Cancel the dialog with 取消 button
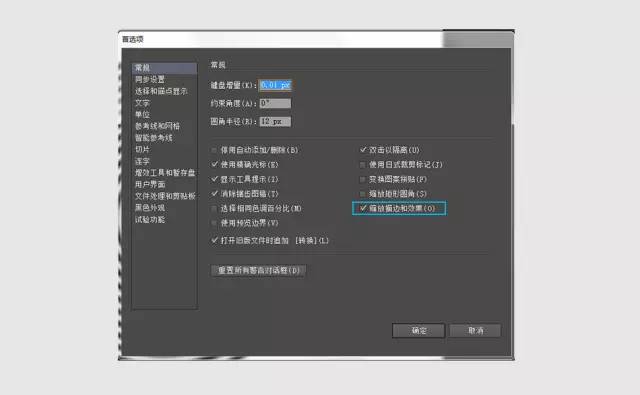The image size is (640, 395). (x=475, y=331)
